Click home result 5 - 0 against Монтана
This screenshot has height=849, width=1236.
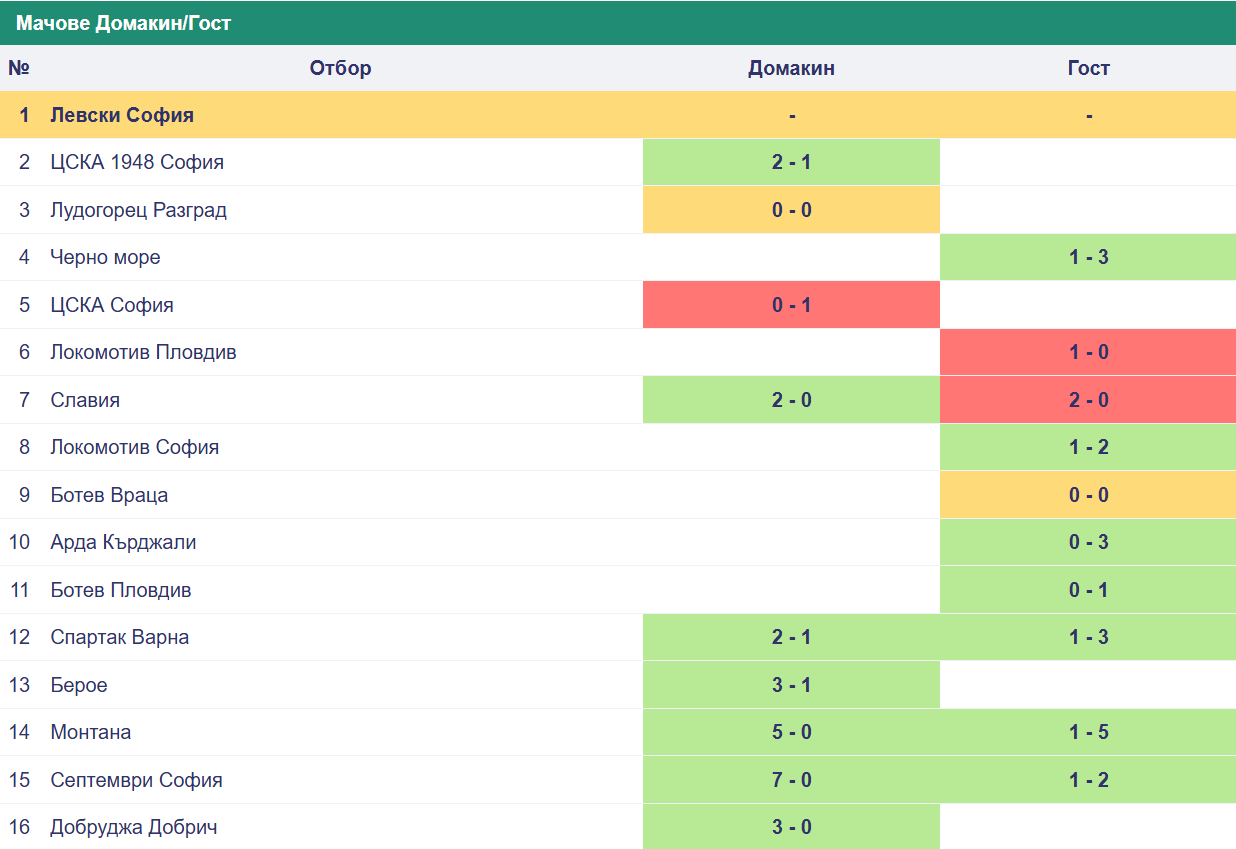tap(791, 732)
